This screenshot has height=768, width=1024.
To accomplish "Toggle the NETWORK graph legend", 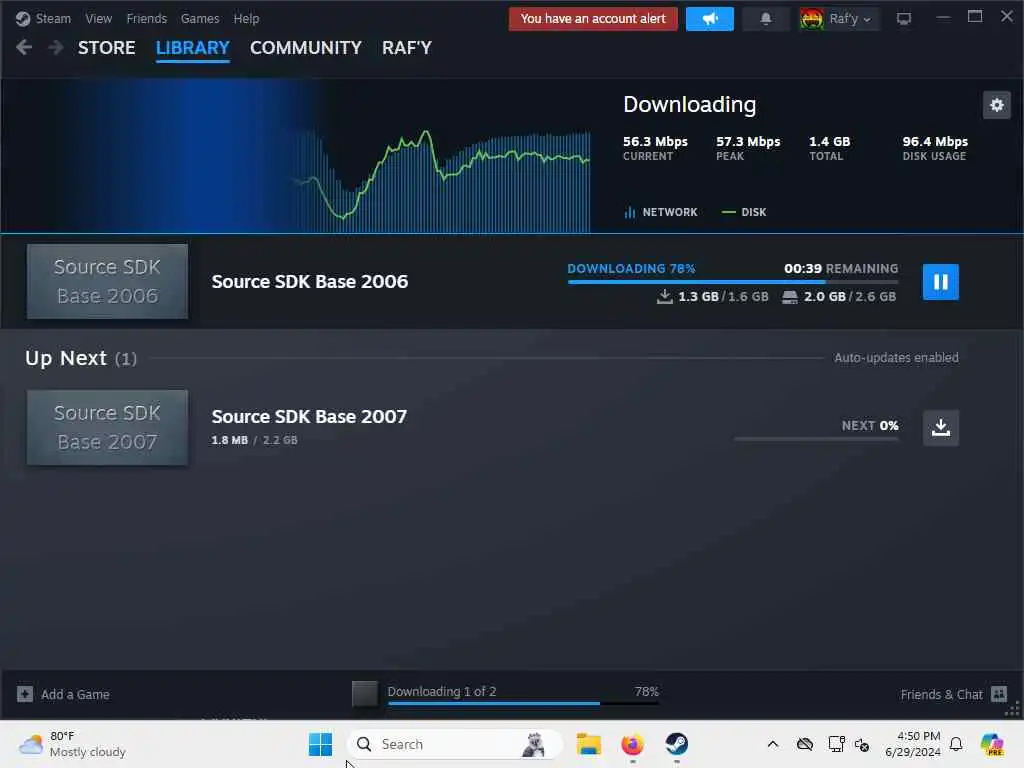I will (x=661, y=212).
